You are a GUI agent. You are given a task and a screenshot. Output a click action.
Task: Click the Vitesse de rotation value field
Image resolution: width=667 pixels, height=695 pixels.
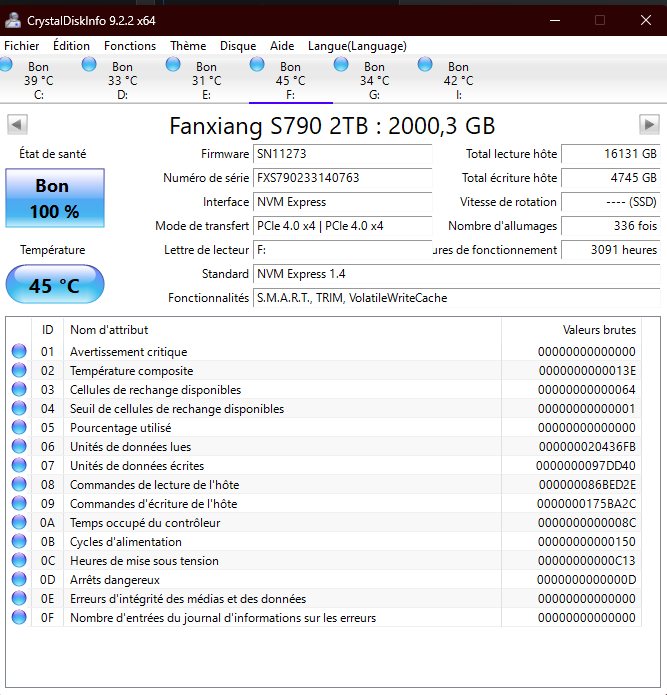coord(611,202)
